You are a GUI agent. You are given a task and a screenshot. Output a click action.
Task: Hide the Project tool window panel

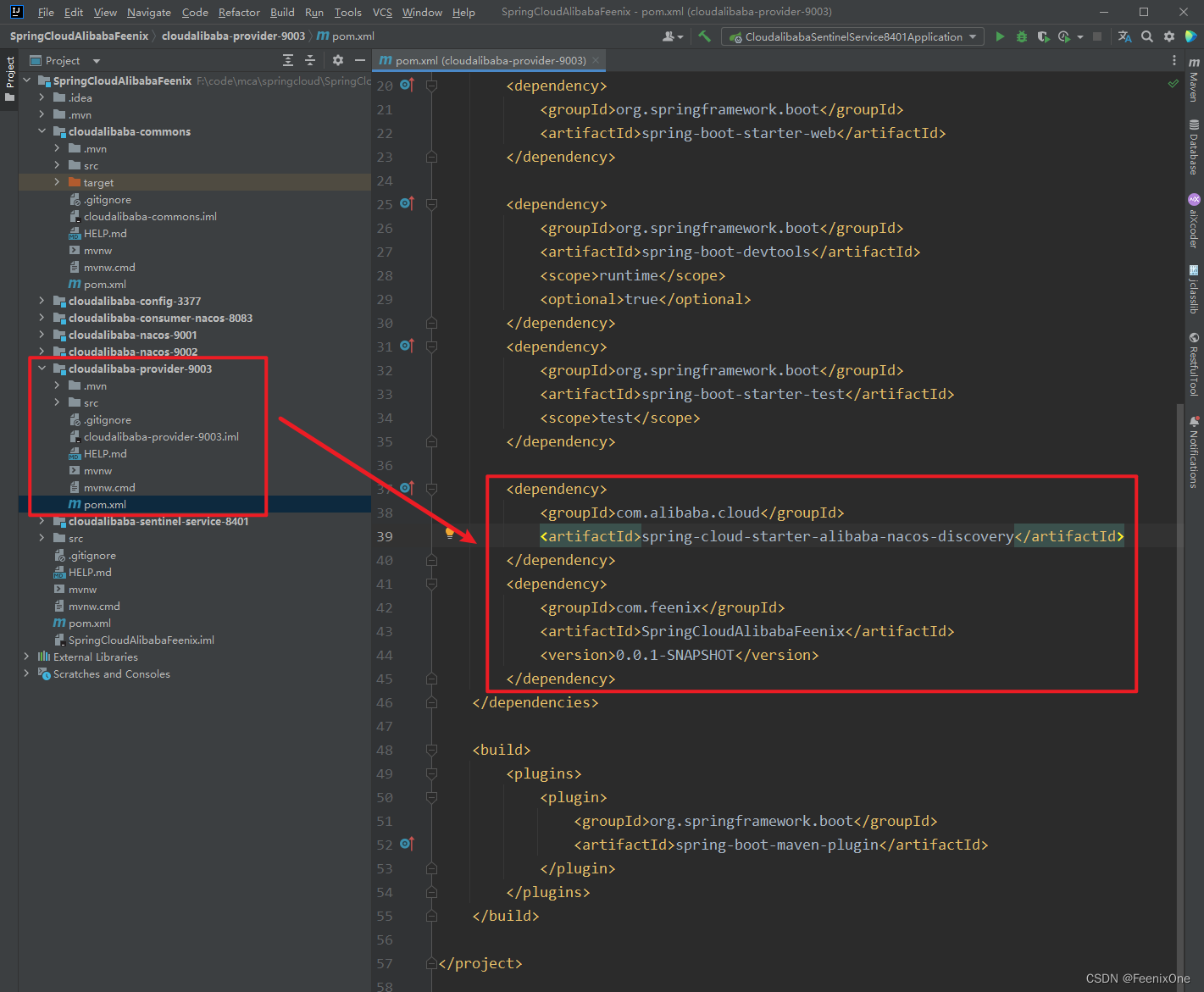coord(360,60)
